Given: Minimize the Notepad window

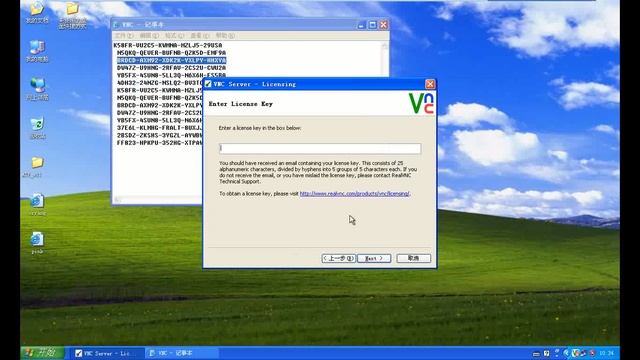Looking at the screenshot, I should click(x=361, y=25).
